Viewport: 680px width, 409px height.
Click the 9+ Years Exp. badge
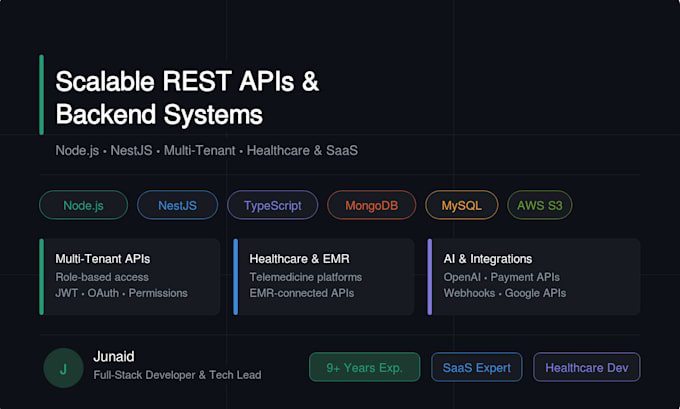click(x=364, y=367)
